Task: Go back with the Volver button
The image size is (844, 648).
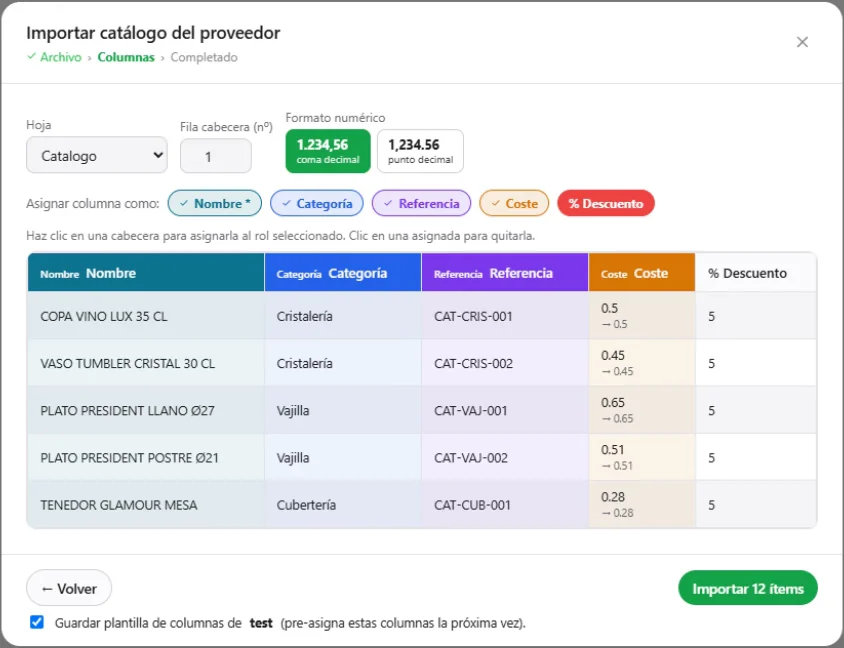Action: [x=69, y=588]
